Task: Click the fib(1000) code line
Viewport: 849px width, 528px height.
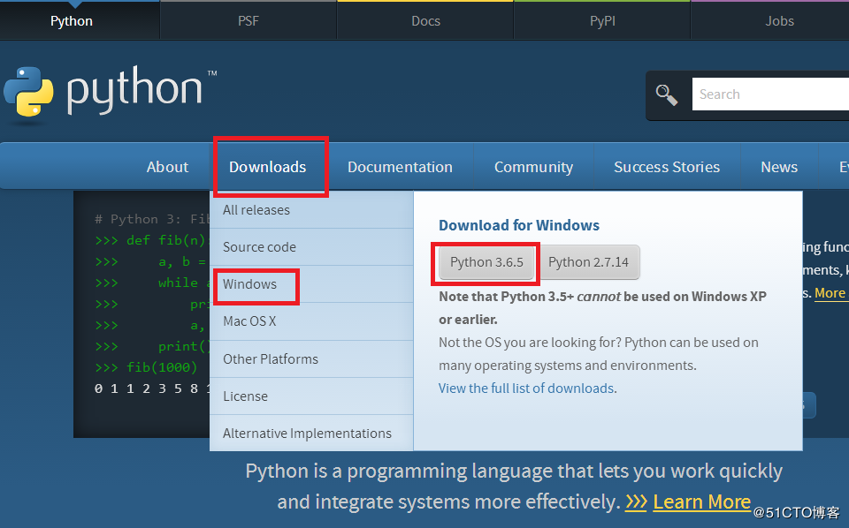Action: (146, 368)
